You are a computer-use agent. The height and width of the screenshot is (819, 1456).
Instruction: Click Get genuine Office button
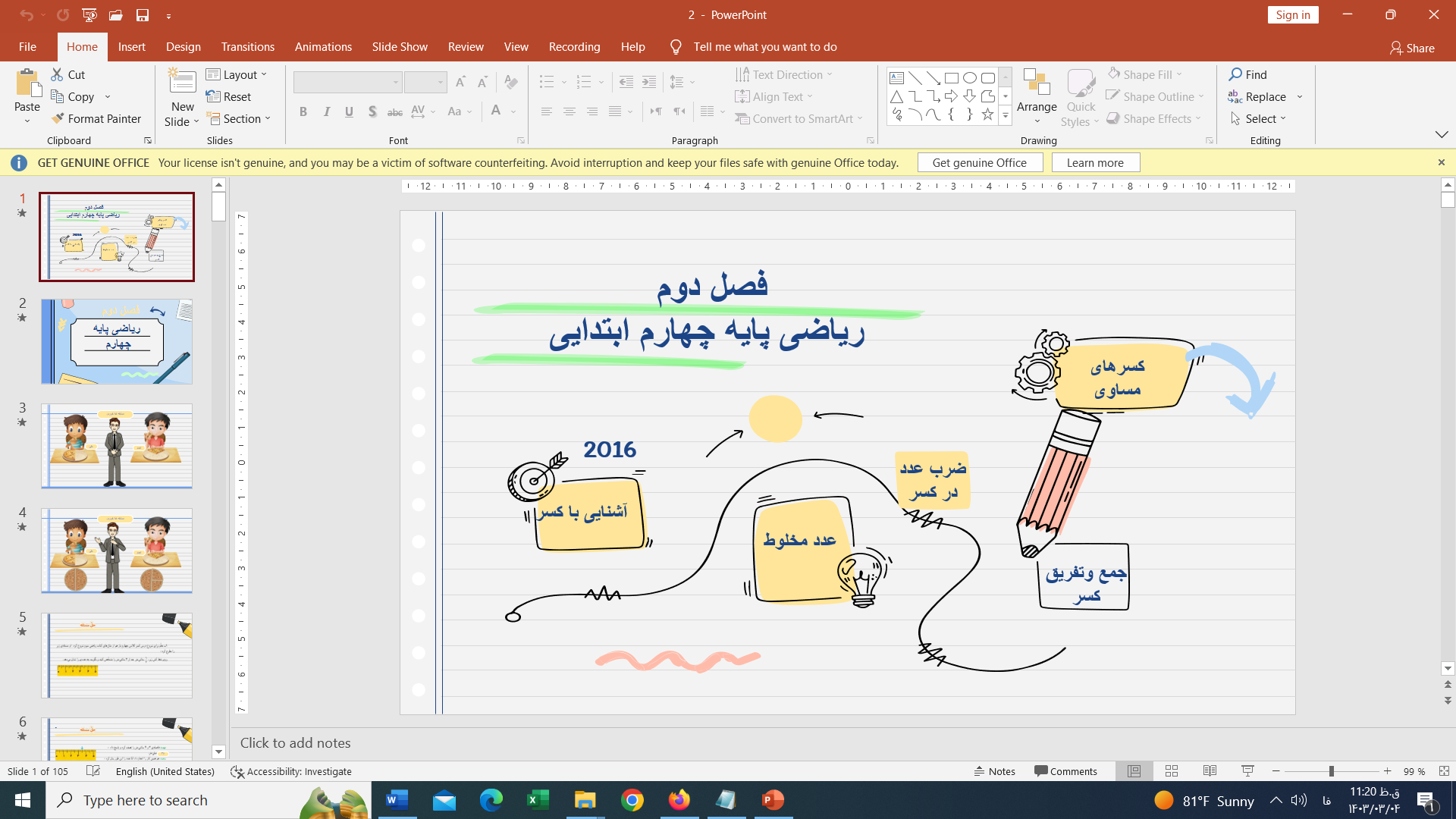tap(979, 162)
